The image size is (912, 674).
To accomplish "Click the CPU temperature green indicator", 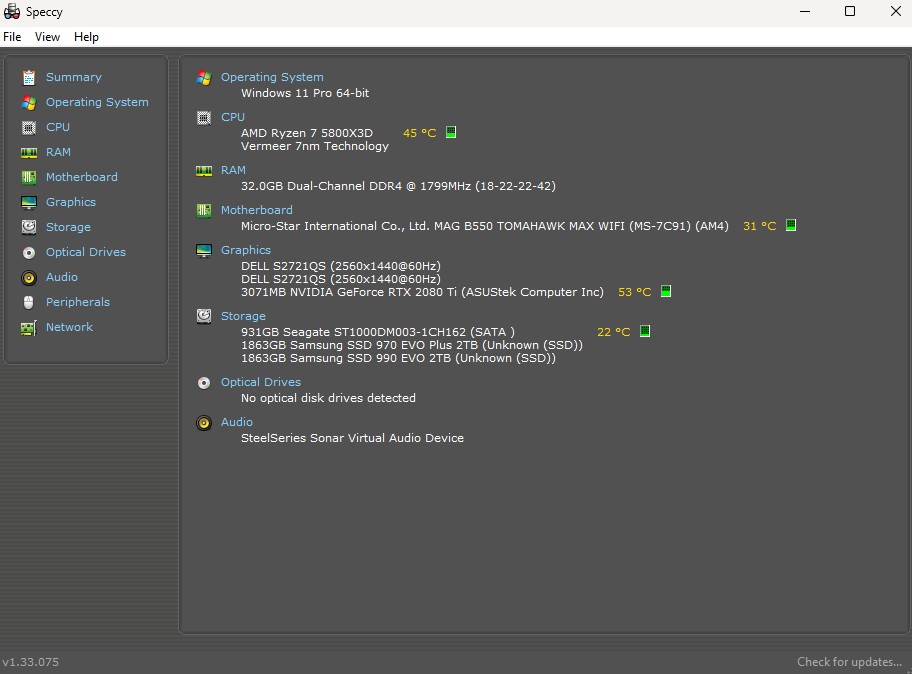I will tap(451, 133).
